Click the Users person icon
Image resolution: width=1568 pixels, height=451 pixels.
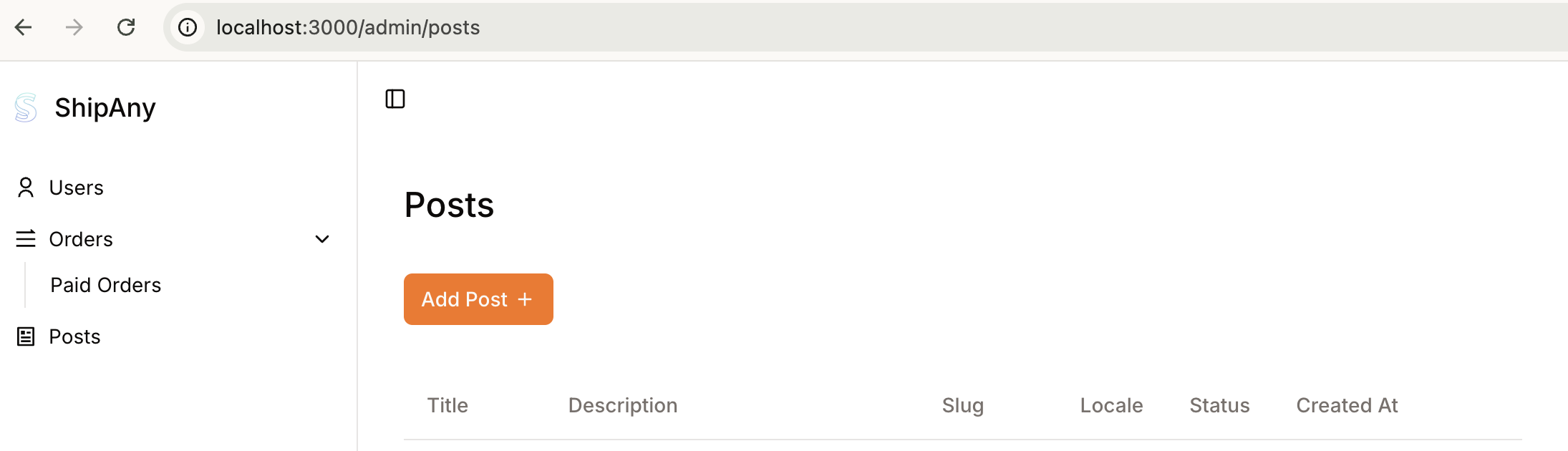[26, 188]
